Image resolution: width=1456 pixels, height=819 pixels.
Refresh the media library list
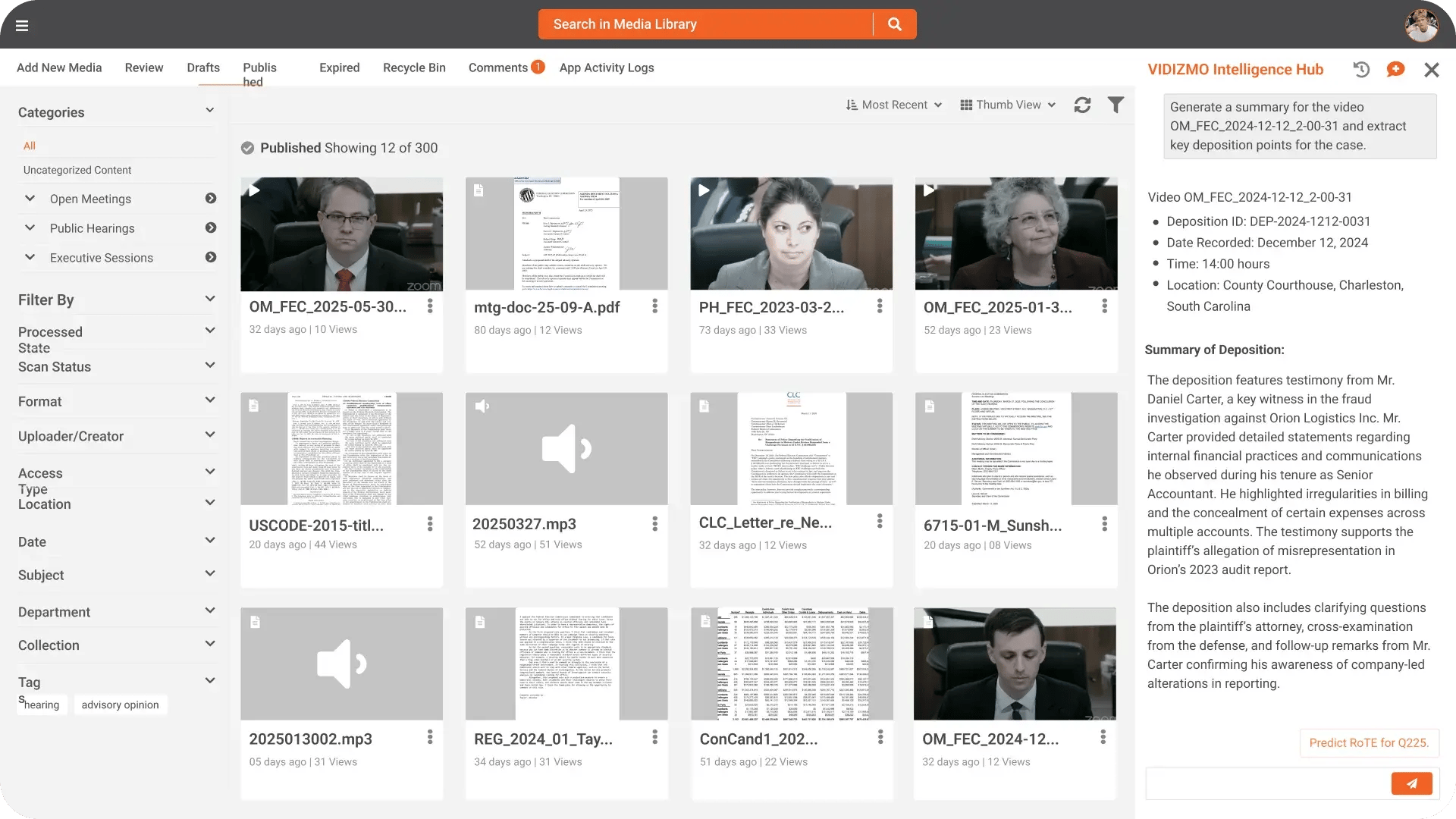click(1082, 105)
